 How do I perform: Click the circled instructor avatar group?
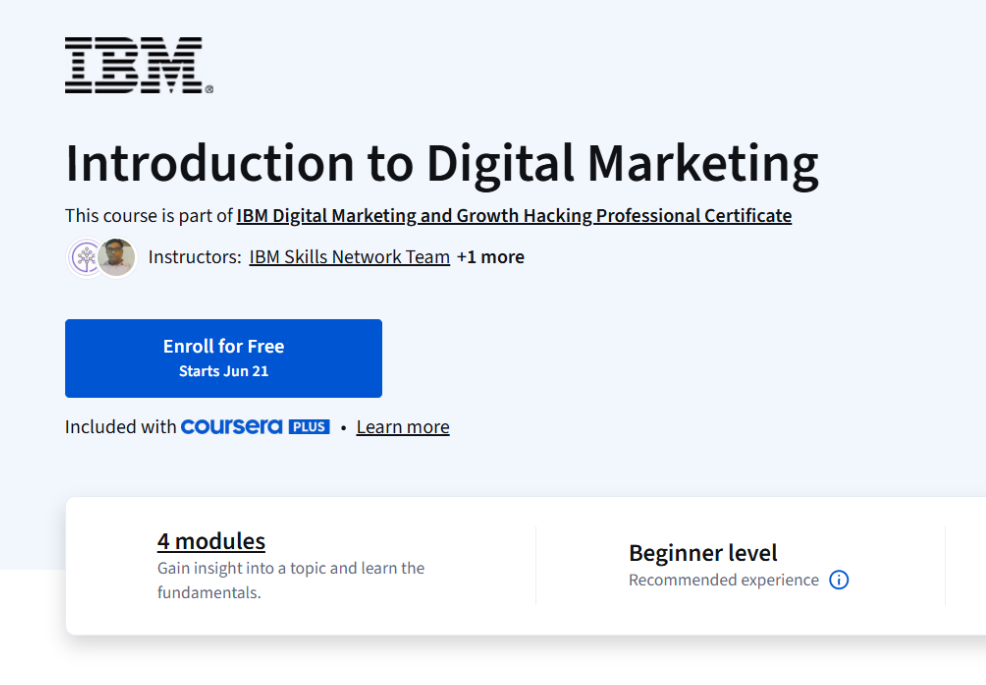100,257
